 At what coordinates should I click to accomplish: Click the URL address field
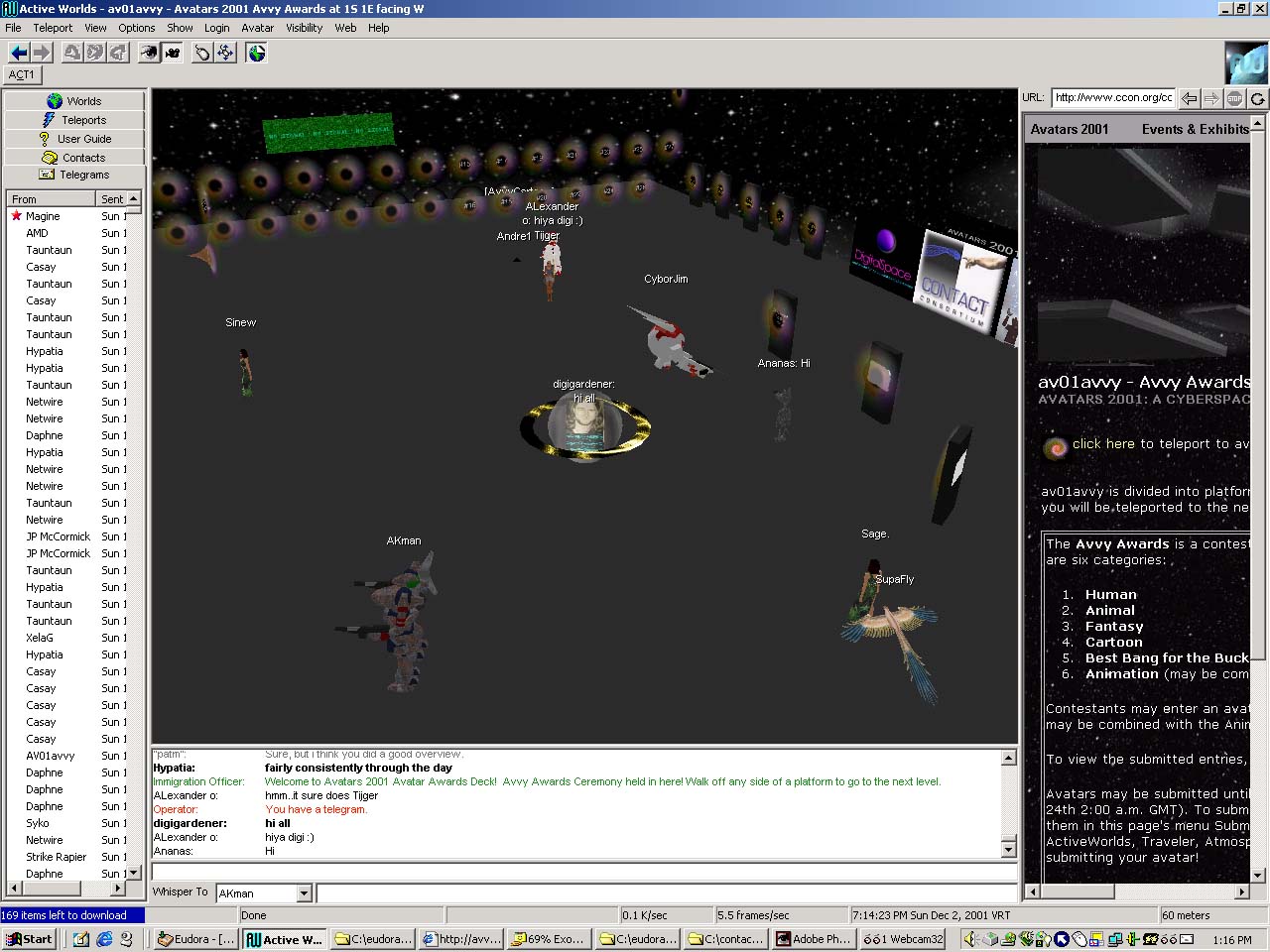(1112, 97)
